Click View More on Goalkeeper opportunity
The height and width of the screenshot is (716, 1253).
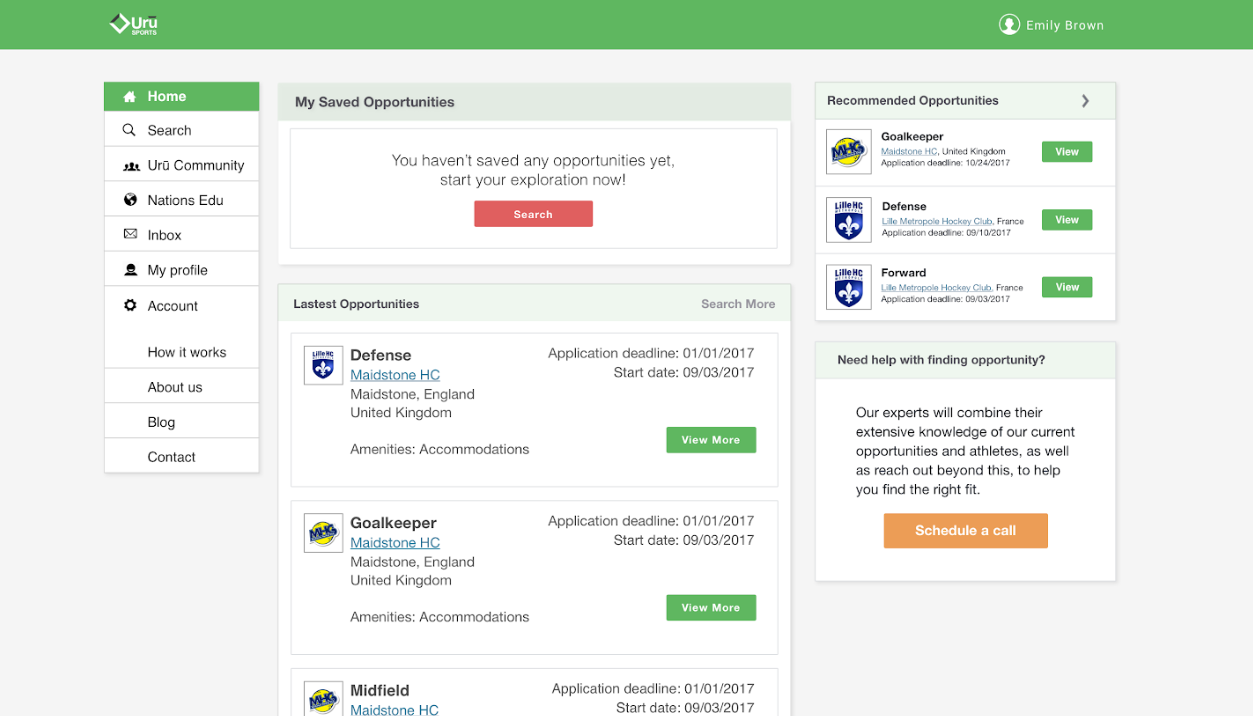click(711, 608)
